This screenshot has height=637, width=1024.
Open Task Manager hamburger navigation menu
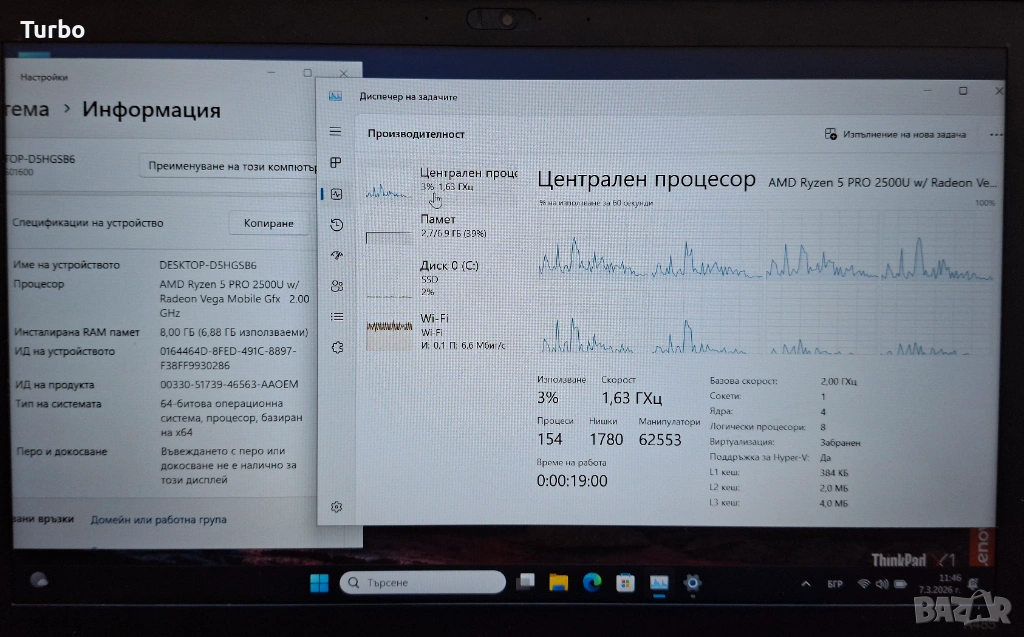(336, 132)
